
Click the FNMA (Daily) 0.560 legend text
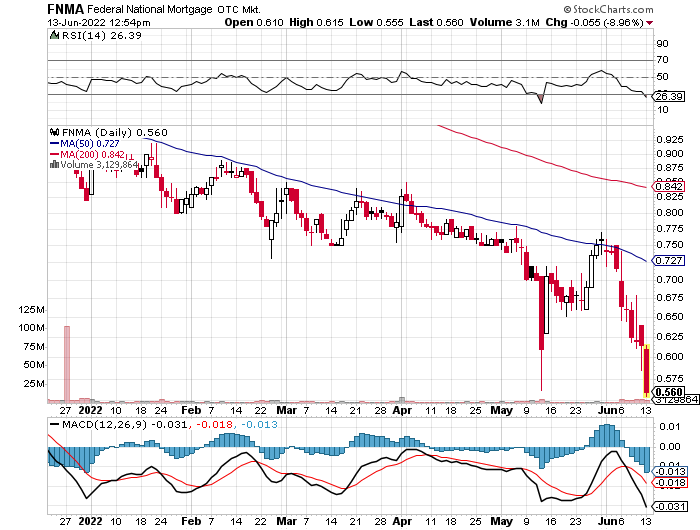coord(115,132)
